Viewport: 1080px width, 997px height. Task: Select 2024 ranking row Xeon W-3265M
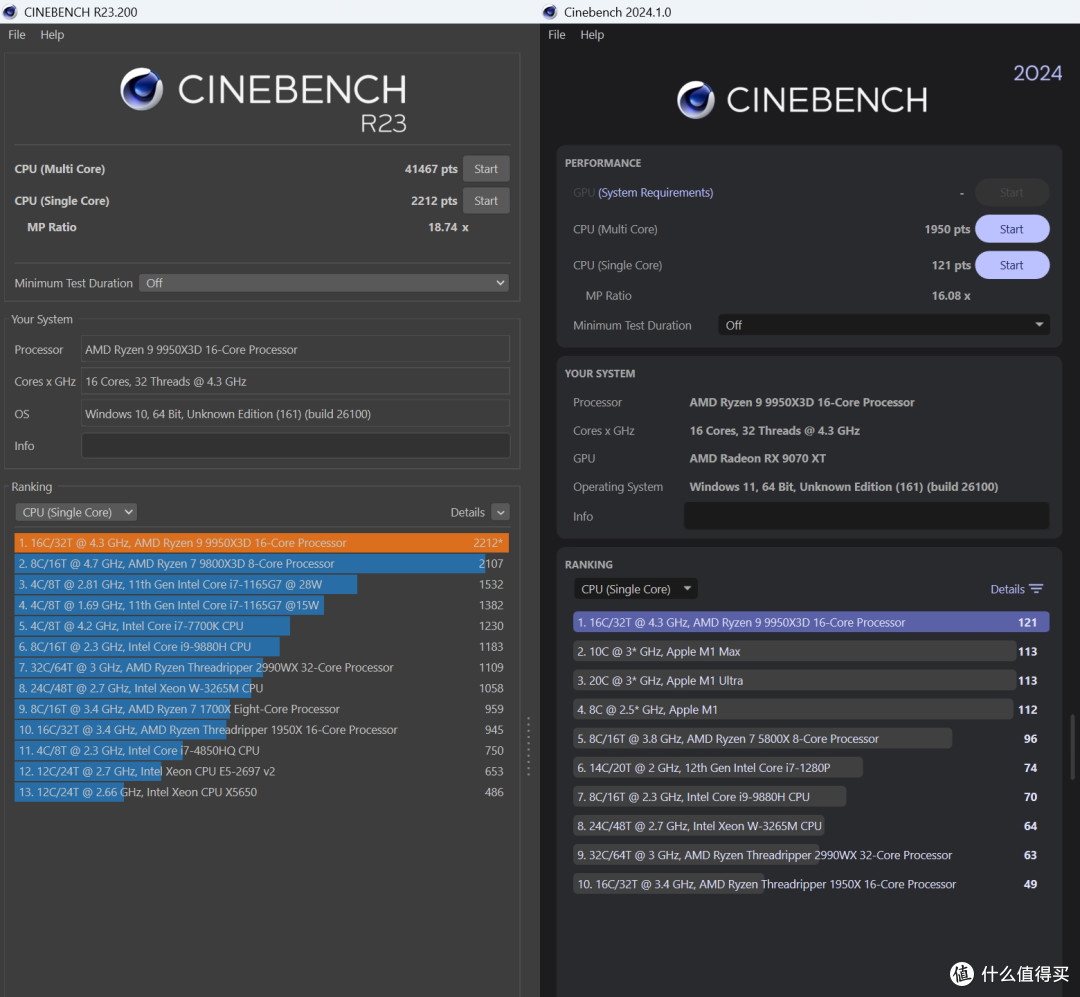coord(811,825)
